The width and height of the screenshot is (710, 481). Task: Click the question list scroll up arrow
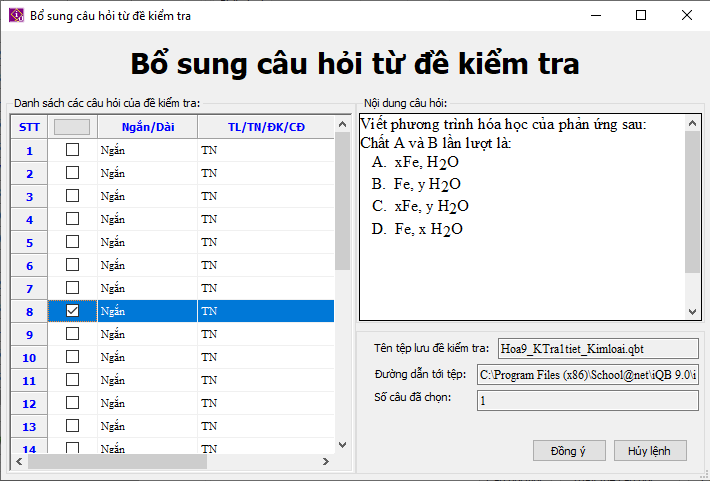pos(343,124)
